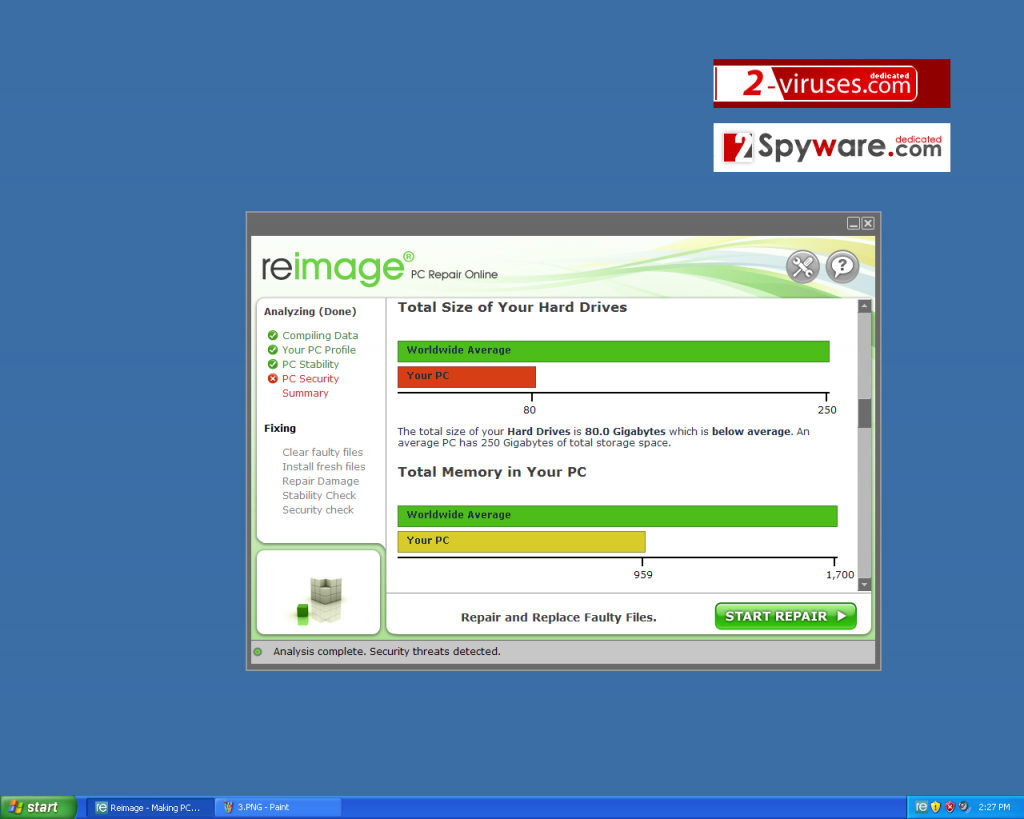
Task: Select the PC Stability step label
Action: pos(310,364)
